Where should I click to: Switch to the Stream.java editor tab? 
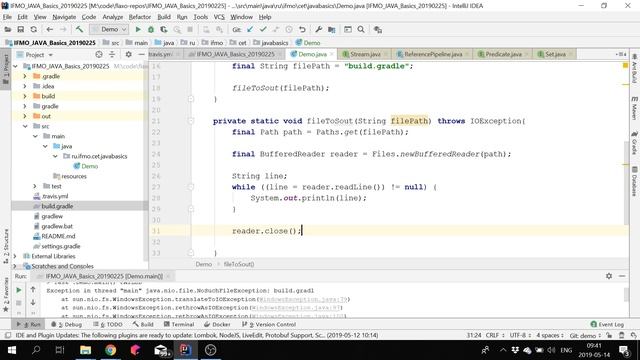click(x=365, y=54)
